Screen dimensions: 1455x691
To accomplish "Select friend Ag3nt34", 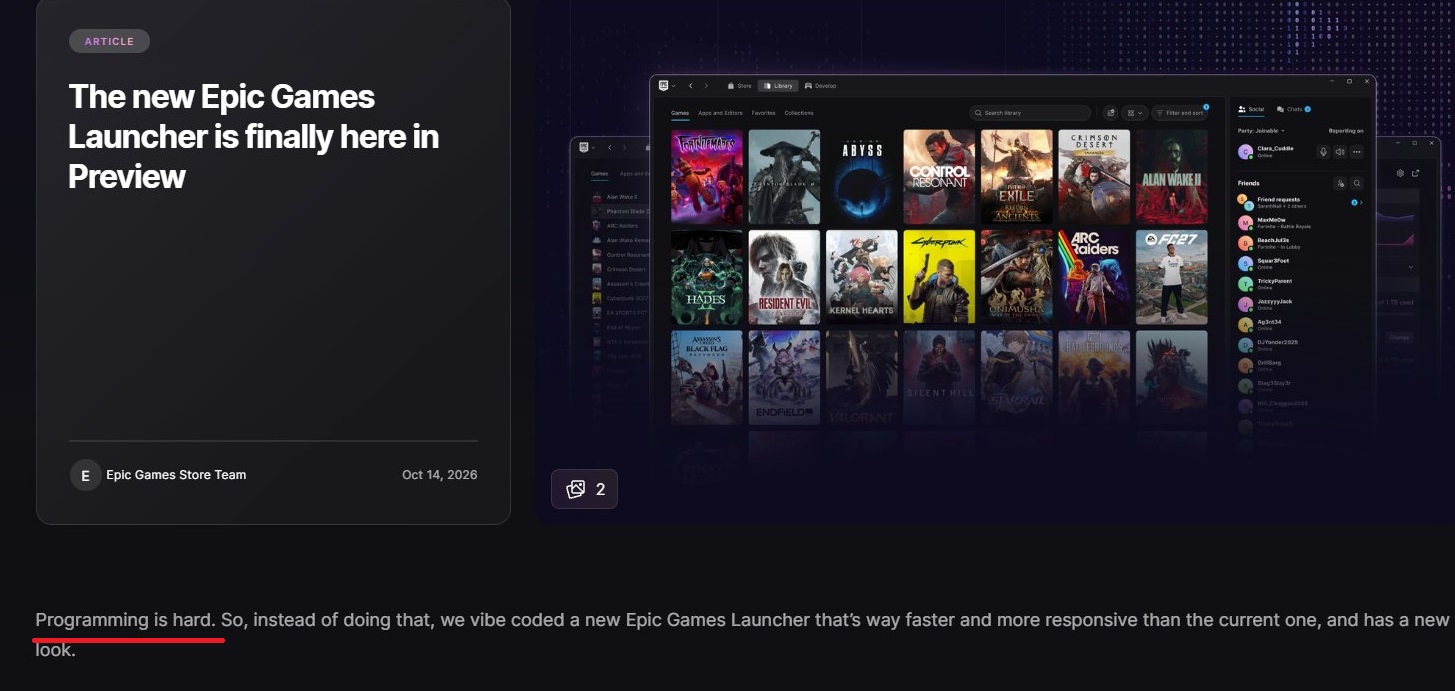I will [1300, 325].
